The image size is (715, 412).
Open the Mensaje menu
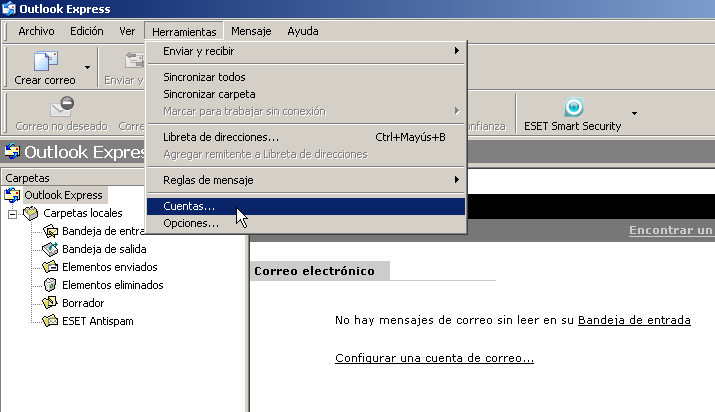[x=251, y=31]
